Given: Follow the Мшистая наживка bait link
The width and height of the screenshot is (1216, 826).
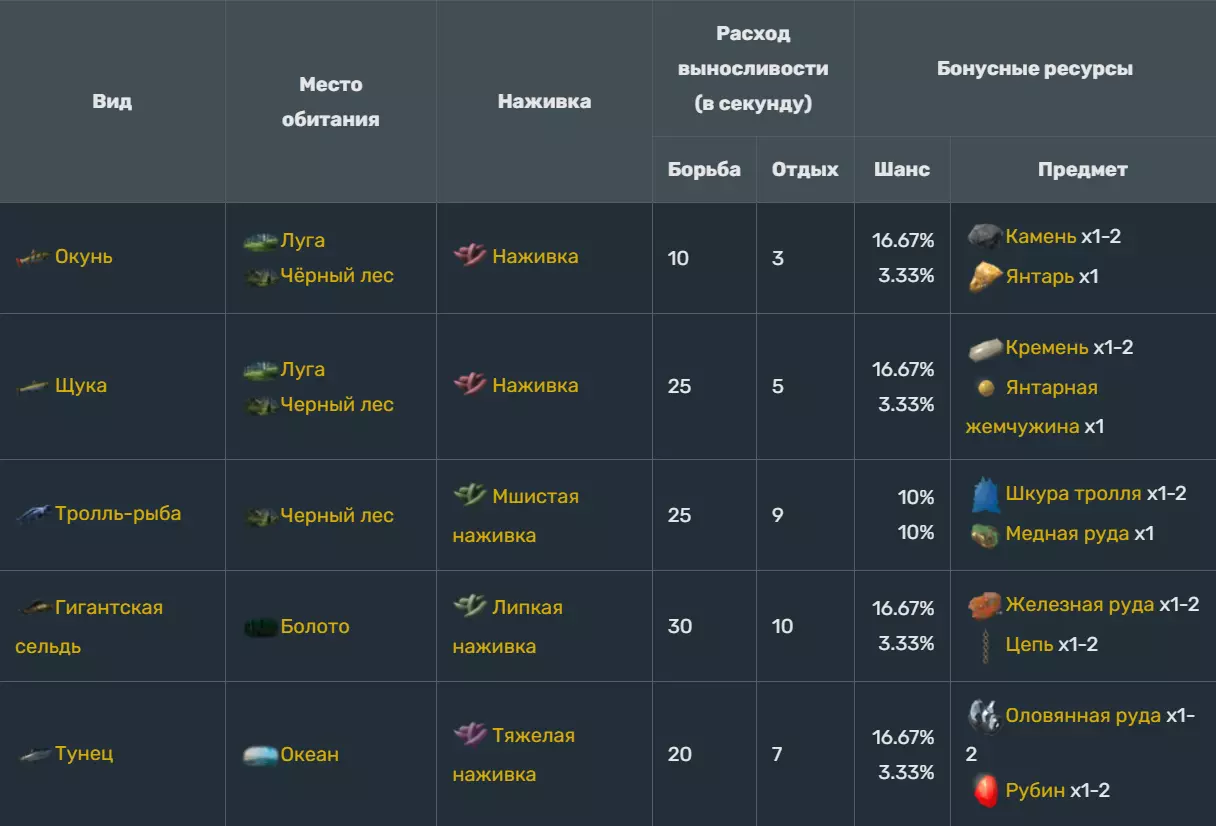Looking at the screenshot, I should pos(535,497).
